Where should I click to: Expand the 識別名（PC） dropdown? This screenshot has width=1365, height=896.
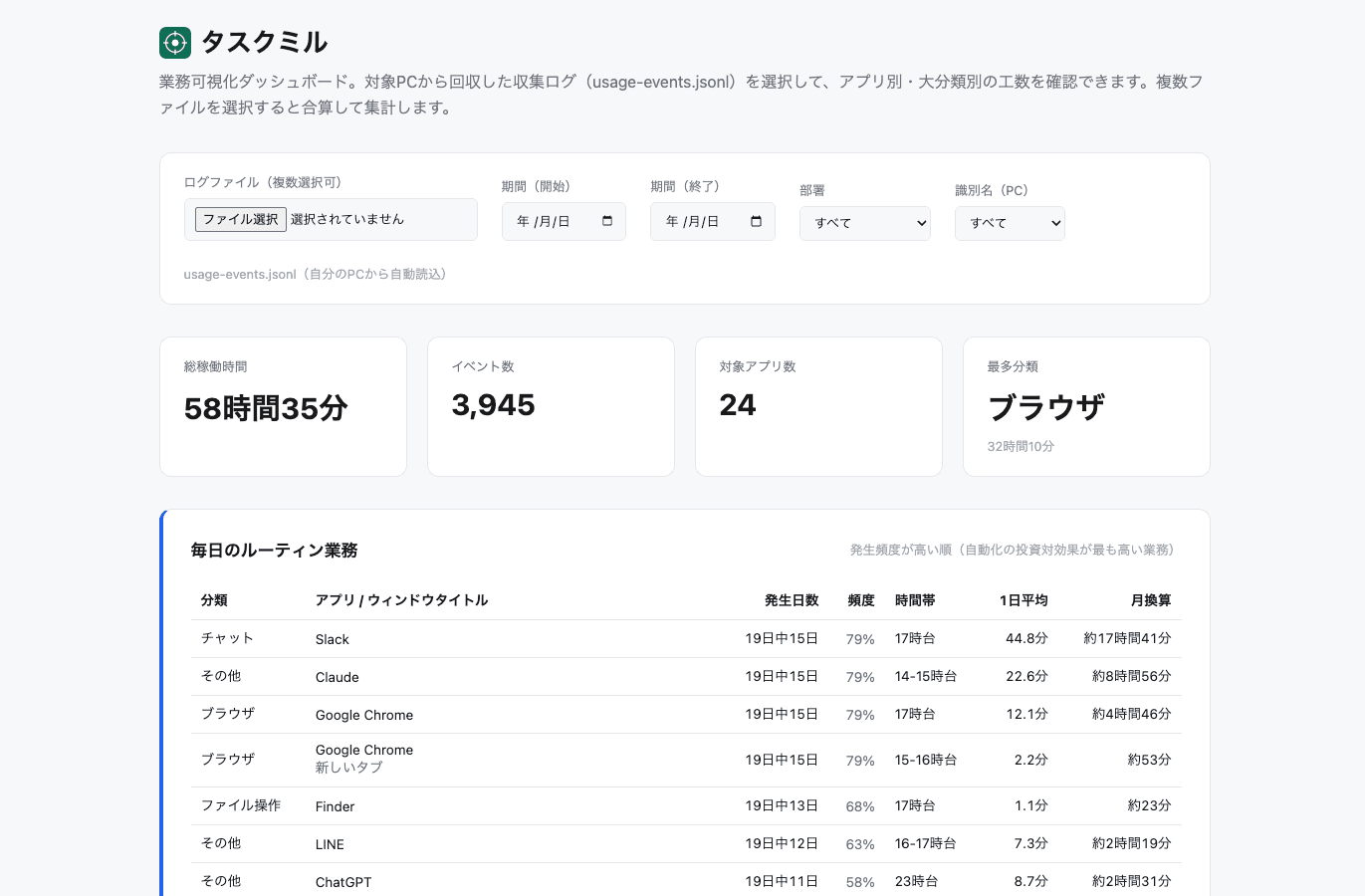[1010, 223]
